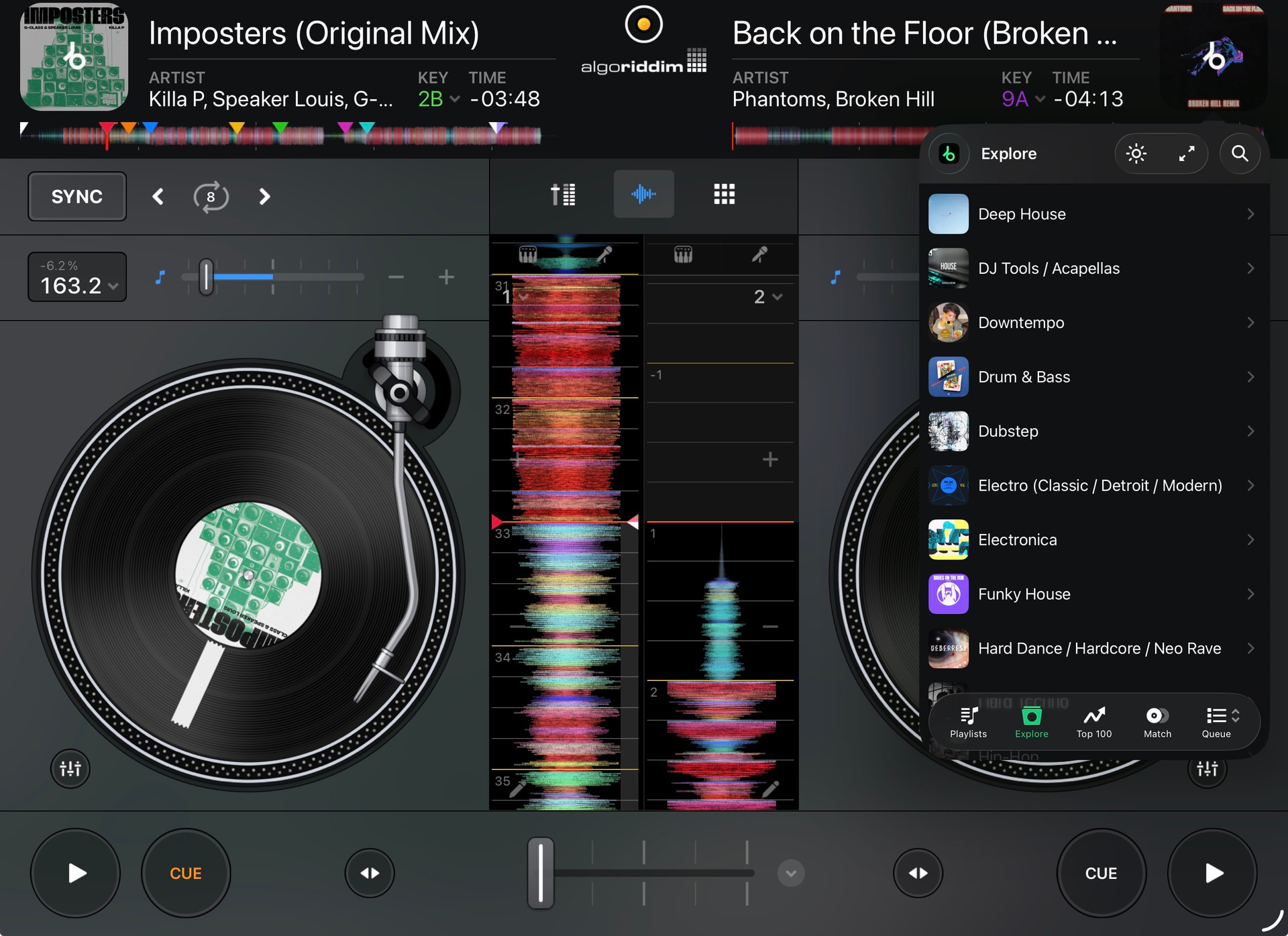Switch to the waveform view icon
The height and width of the screenshot is (936, 1288).
click(643, 195)
